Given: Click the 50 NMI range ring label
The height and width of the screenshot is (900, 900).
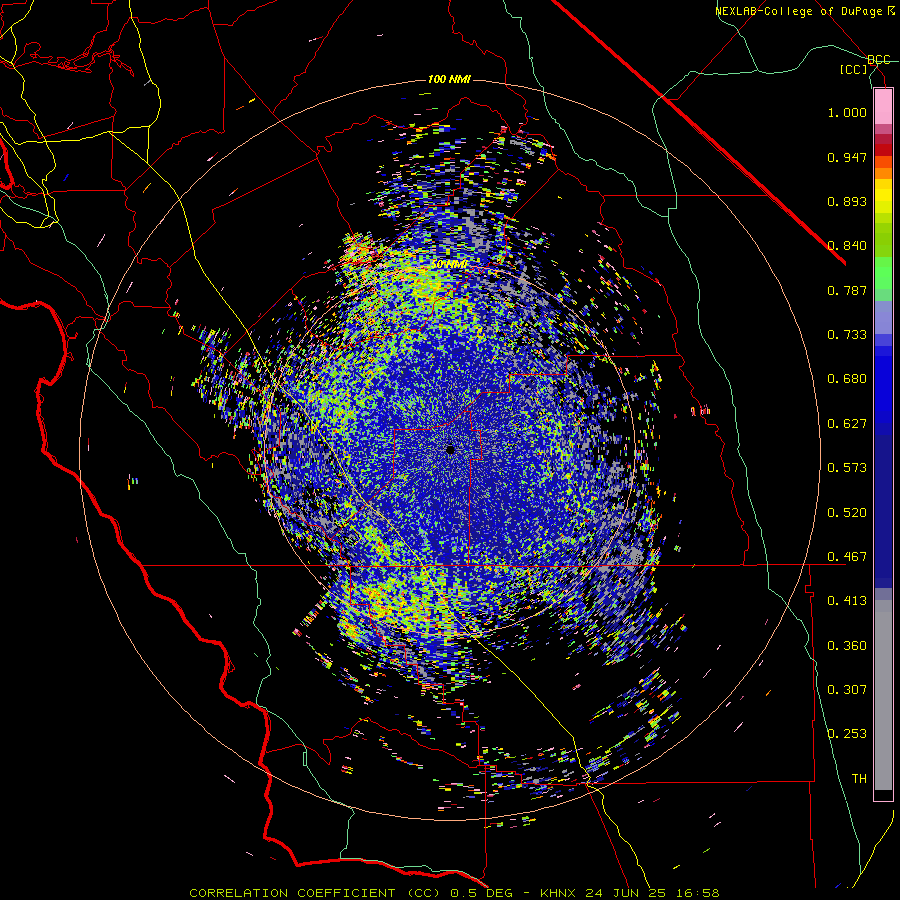Looking at the screenshot, I should coord(449,265).
